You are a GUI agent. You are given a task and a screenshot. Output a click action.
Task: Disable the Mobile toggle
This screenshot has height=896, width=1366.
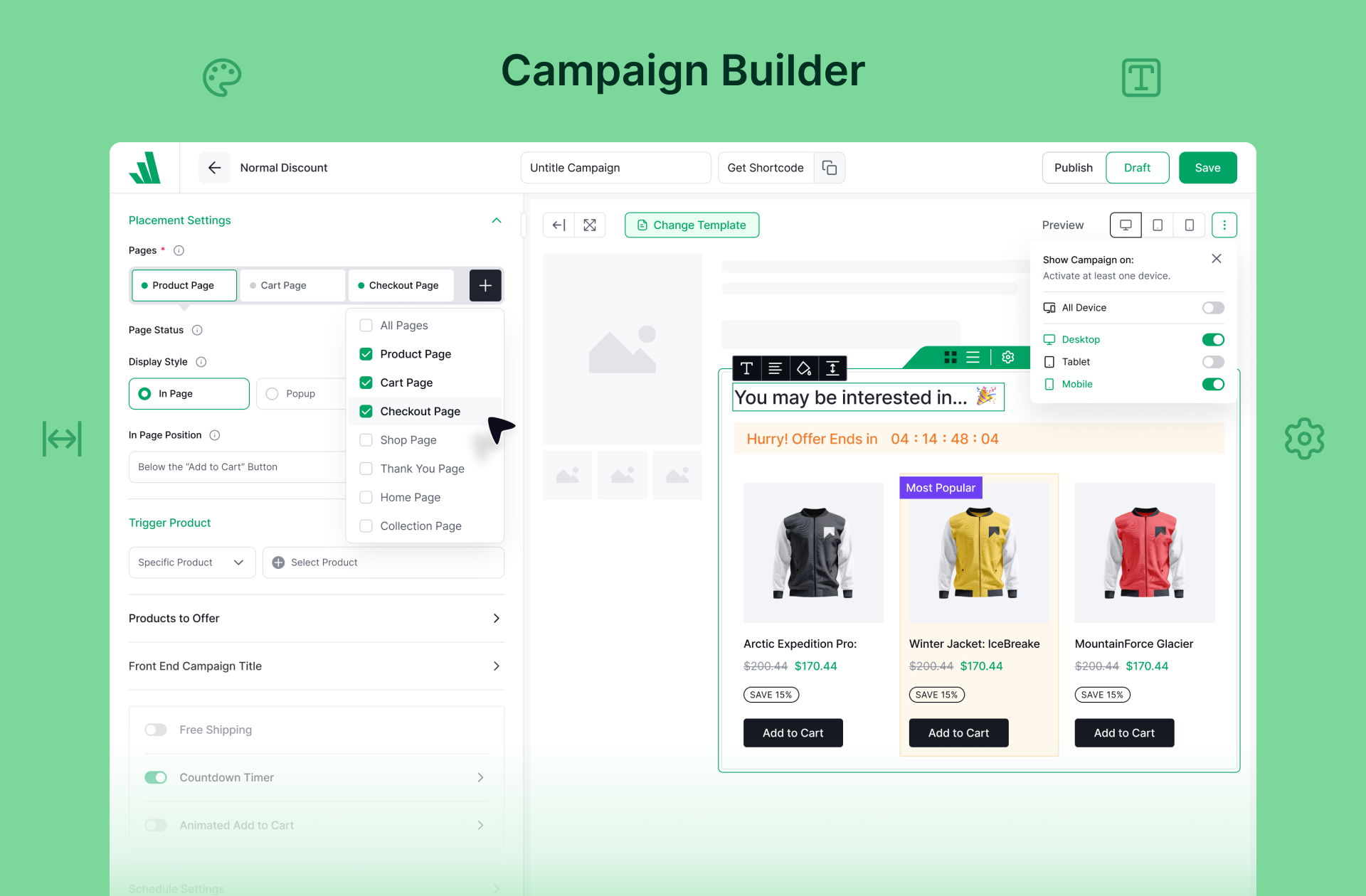click(1213, 384)
